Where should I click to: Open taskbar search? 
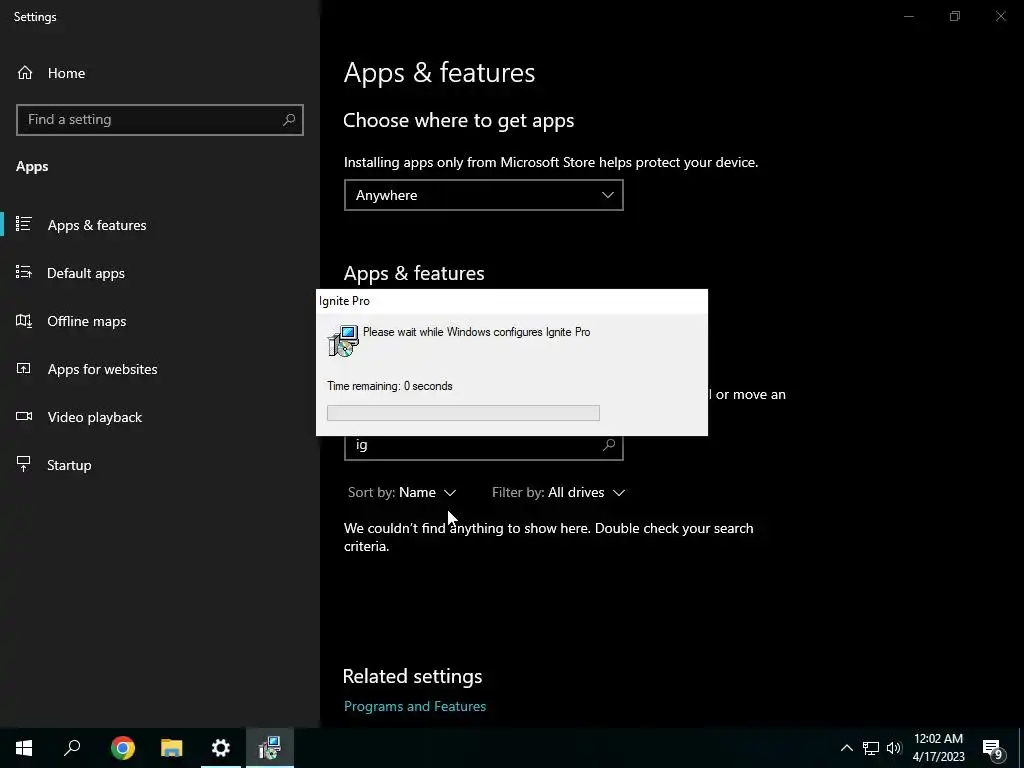(x=72, y=748)
